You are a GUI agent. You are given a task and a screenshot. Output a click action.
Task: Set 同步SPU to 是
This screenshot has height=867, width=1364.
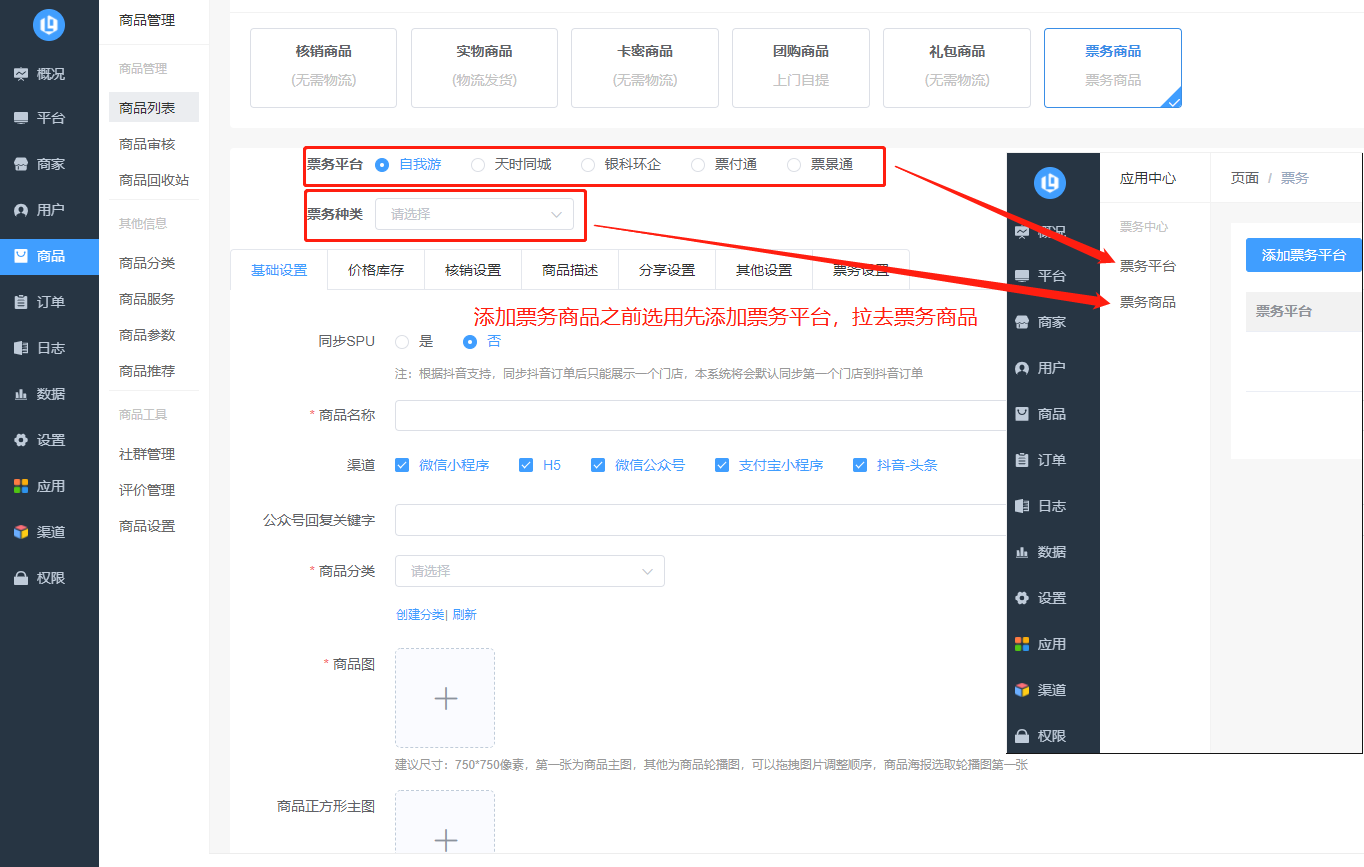pyautogui.click(x=402, y=341)
